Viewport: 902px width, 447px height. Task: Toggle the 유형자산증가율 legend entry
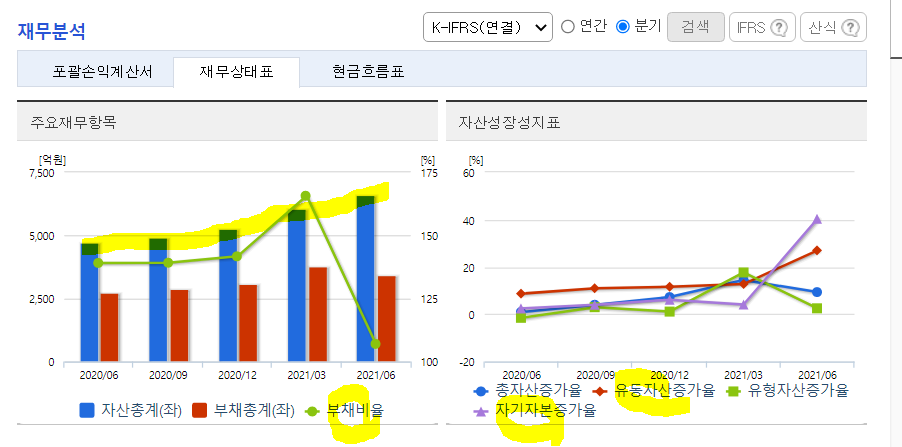(787, 391)
